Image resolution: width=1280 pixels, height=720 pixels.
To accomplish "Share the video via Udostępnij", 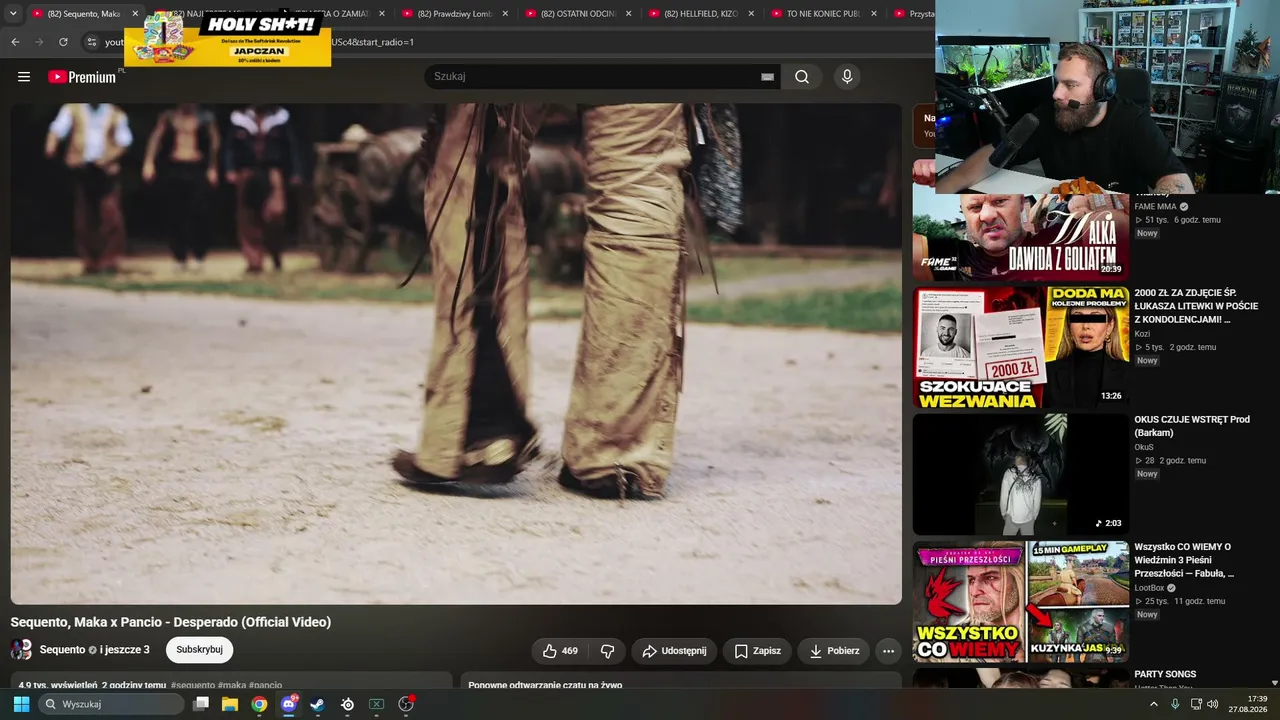I will click(x=674, y=651).
